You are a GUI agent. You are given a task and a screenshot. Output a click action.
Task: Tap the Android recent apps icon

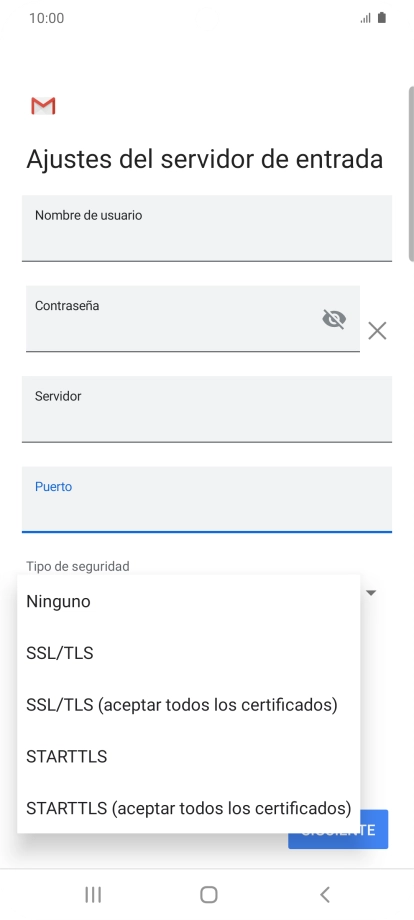(93, 894)
